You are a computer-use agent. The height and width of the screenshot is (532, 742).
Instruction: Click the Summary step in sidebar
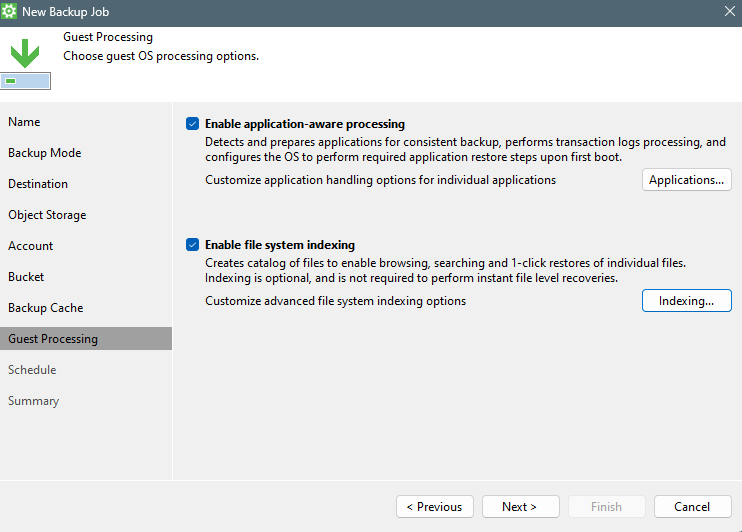(33, 401)
